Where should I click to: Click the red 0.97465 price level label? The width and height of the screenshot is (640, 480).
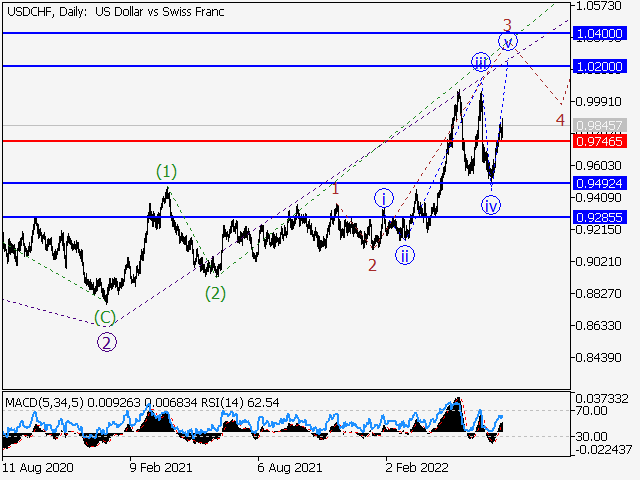[600, 141]
